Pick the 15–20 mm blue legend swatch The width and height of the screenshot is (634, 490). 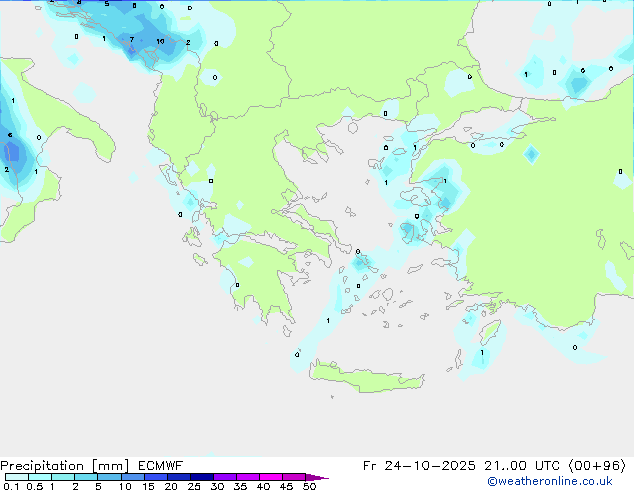pos(155,477)
